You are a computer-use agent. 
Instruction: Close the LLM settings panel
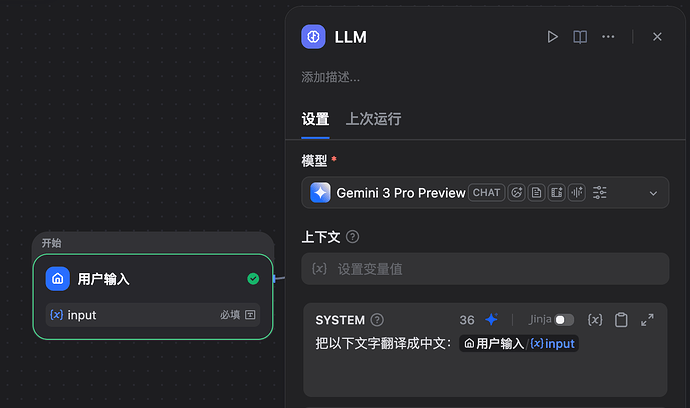pos(657,37)
